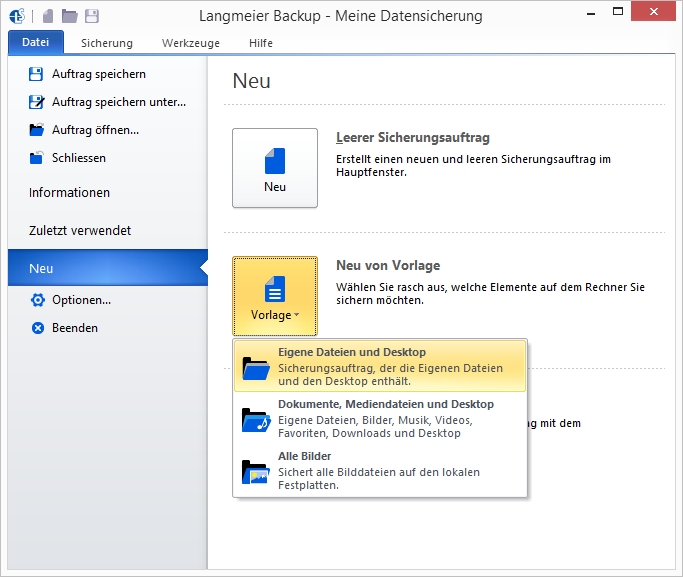This screenshot has height=577, width=683.
Task: Click the Optionen gear icon
Action: (38, 300)
